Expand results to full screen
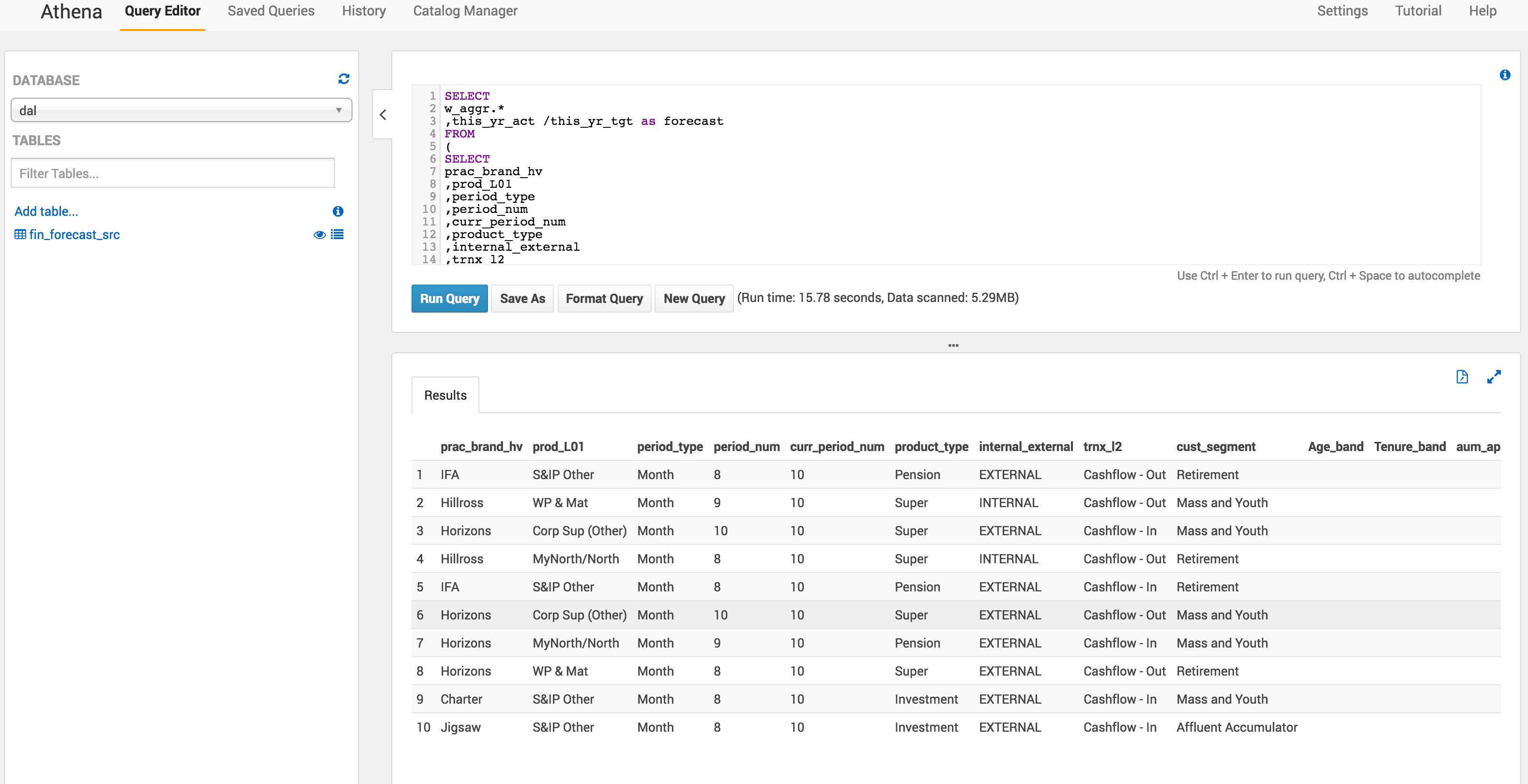Screen dimensions: 1528x784 pyautogui.click(x=1494, y=377)
